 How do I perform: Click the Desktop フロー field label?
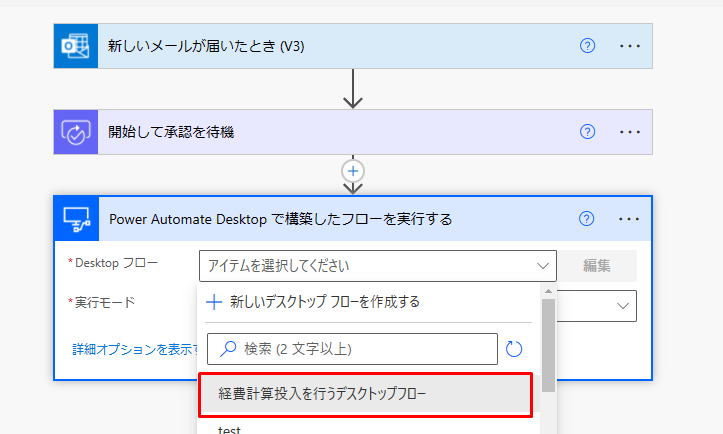pos(116,263)
